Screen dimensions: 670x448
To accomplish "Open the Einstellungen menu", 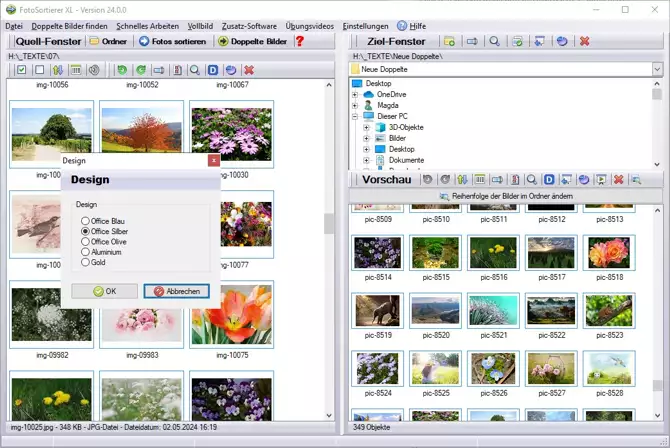I will tap(365, 24).
